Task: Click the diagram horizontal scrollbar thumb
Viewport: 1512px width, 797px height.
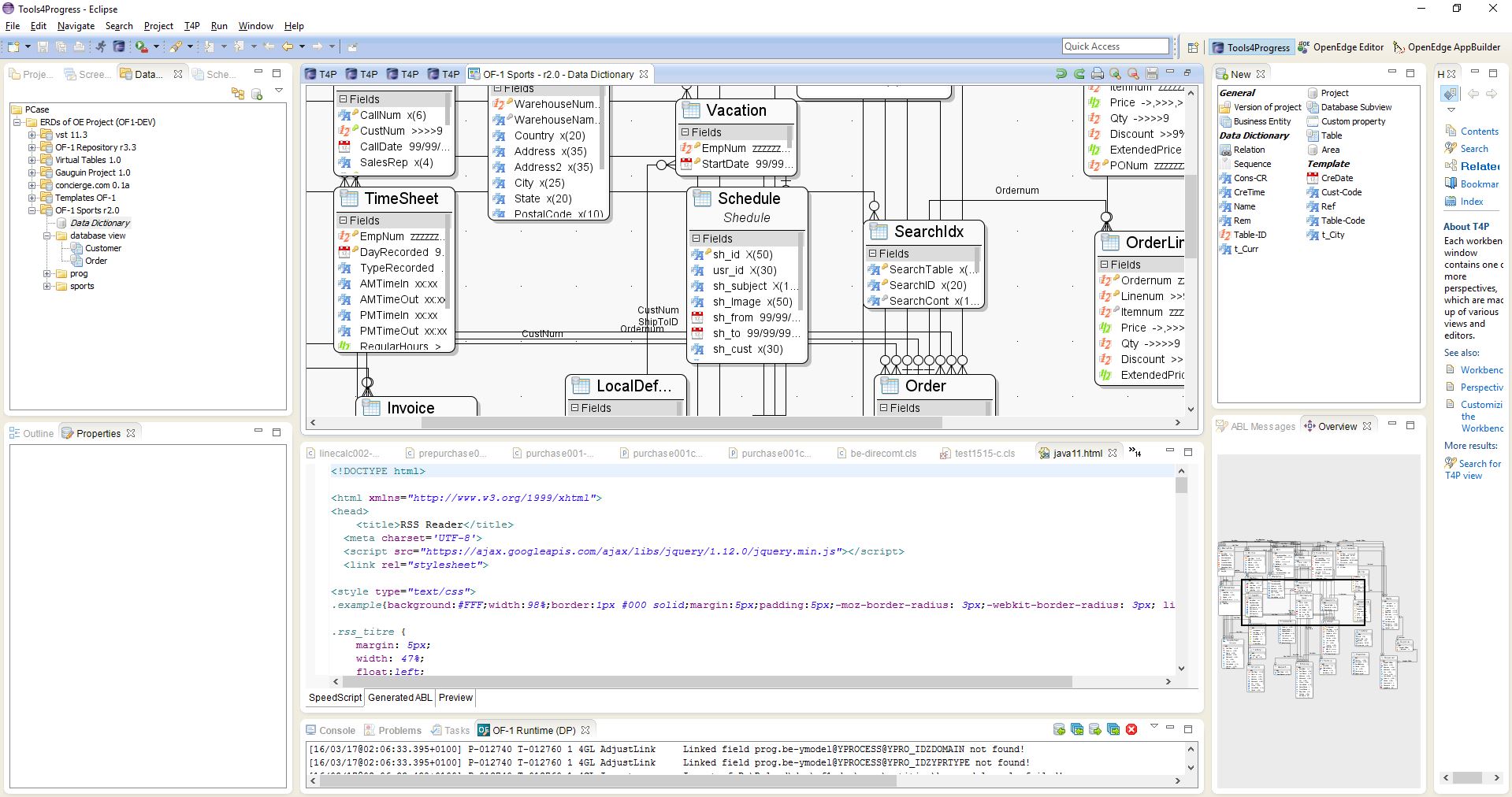Action: pyautogui.click(x=682, y=422)
